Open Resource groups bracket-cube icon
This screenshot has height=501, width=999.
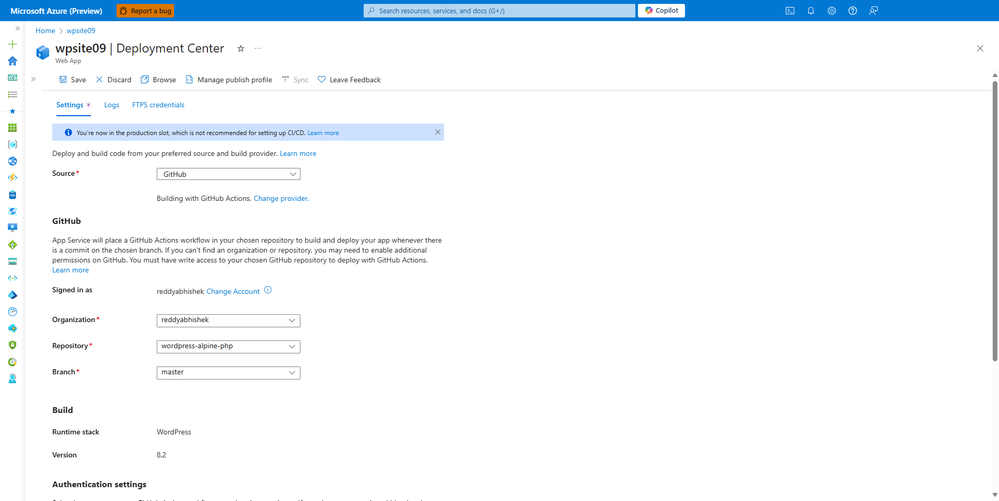tap(12, 145)
